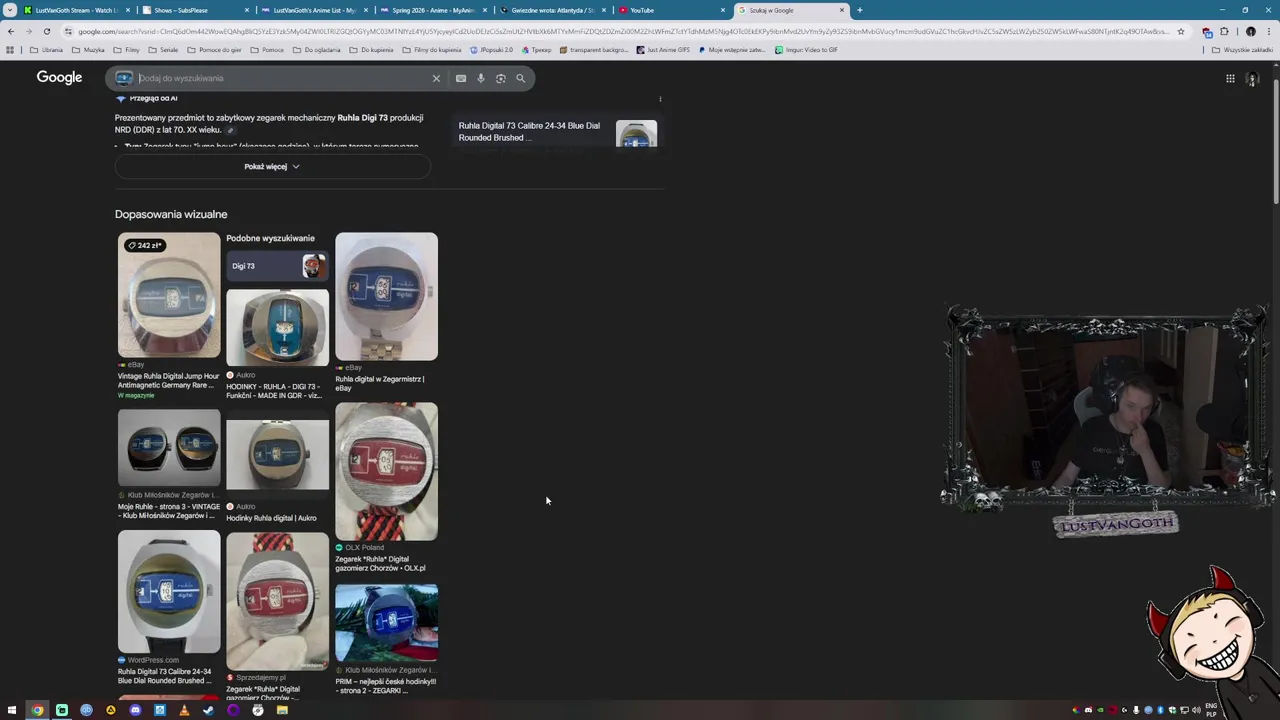Focus the 'Dodaj do wyszukiwania' search field
Viewport: 1280px width, 720px height.
point(280,78)
